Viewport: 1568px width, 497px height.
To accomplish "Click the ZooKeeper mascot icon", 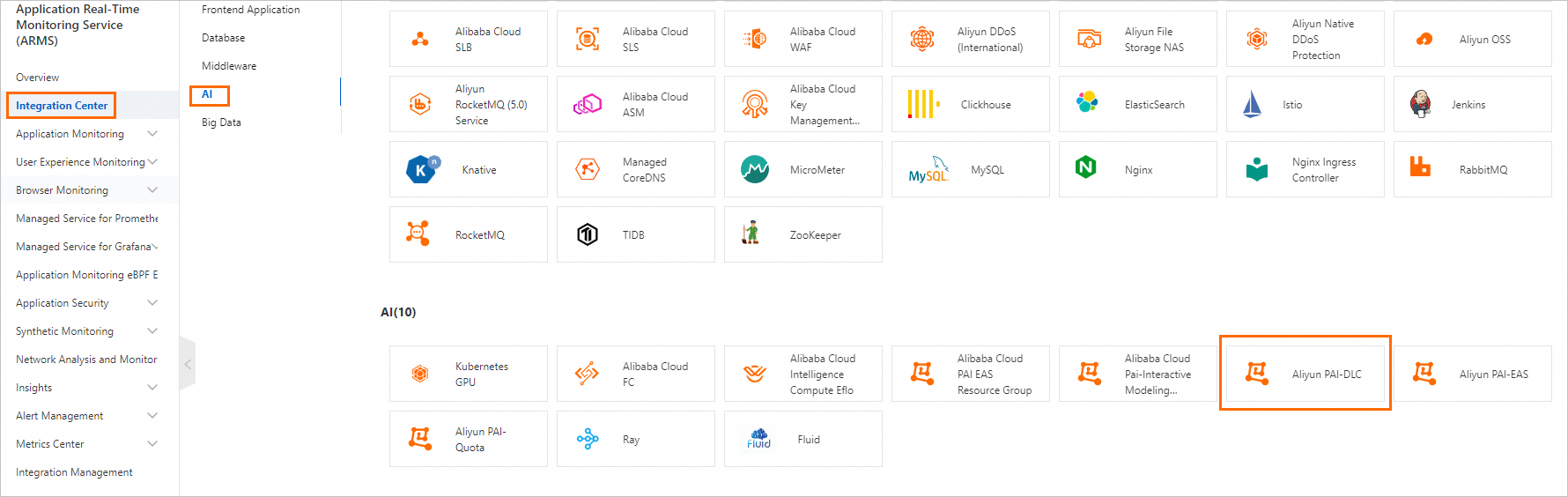I will tap(751, 233).
